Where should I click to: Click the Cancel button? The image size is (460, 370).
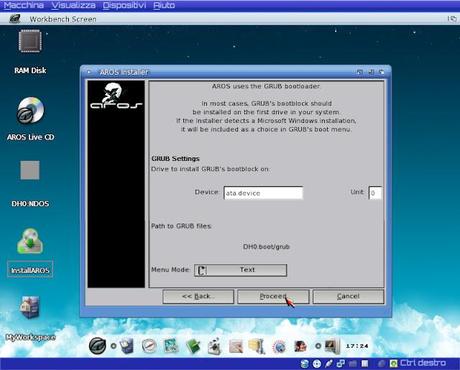pos(348,296)
